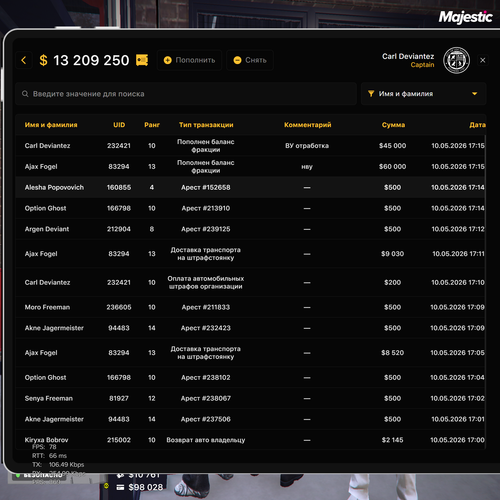Click the bank card icon in HUD

pyautogui.click(x=120, y=487)
